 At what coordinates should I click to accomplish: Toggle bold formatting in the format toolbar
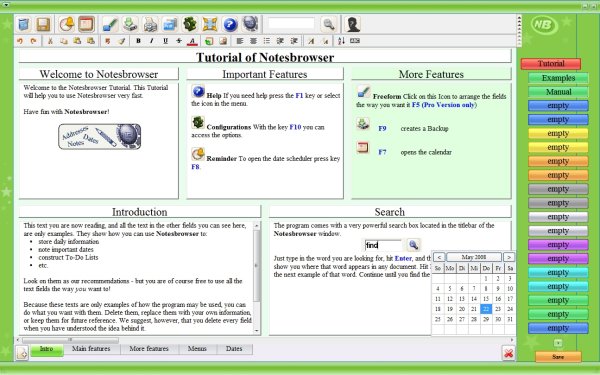(x=138, y=41)
